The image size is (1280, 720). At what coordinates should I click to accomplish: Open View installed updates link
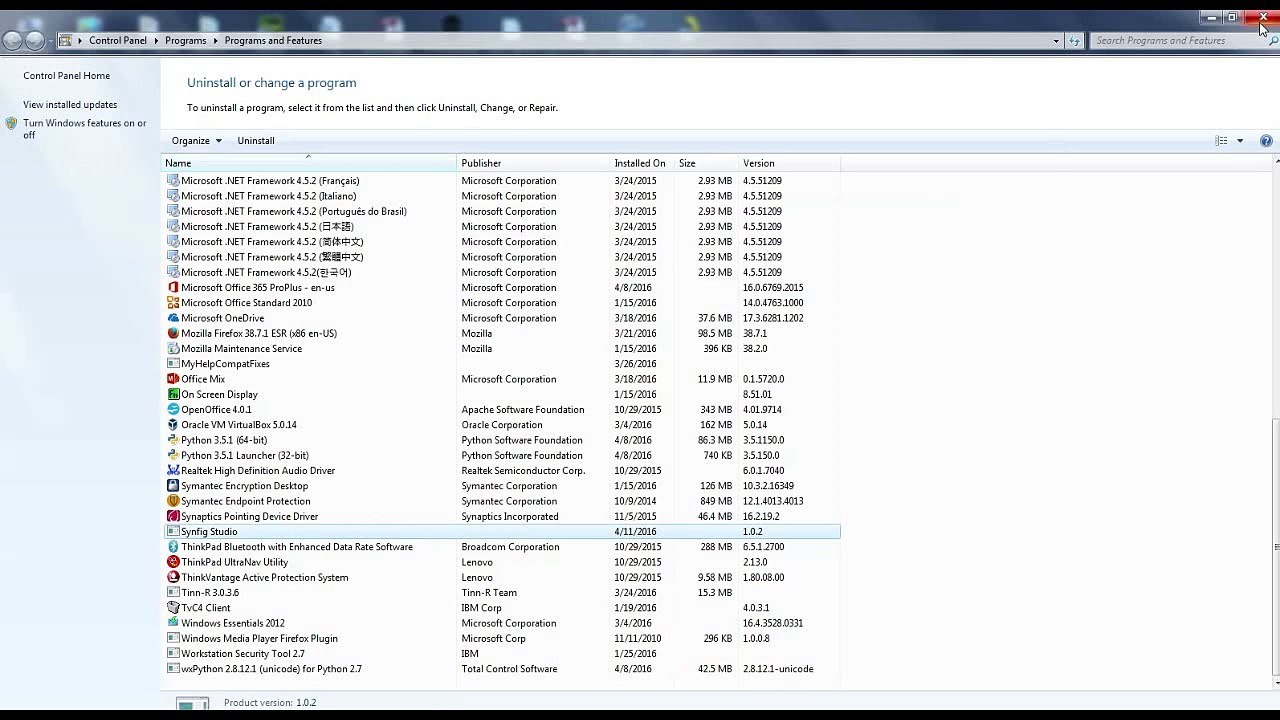70,105
